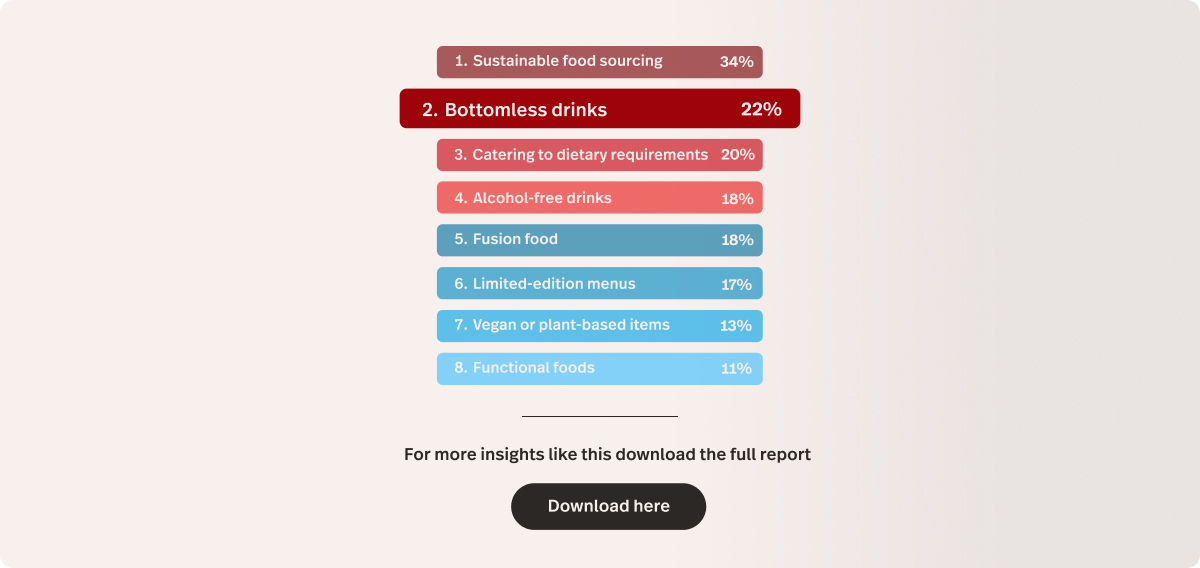Viewport: 1200px width, 568px height.
Task: Click the 'For more insights' report text
Action: pyautogui.click(x=607, y=454)
